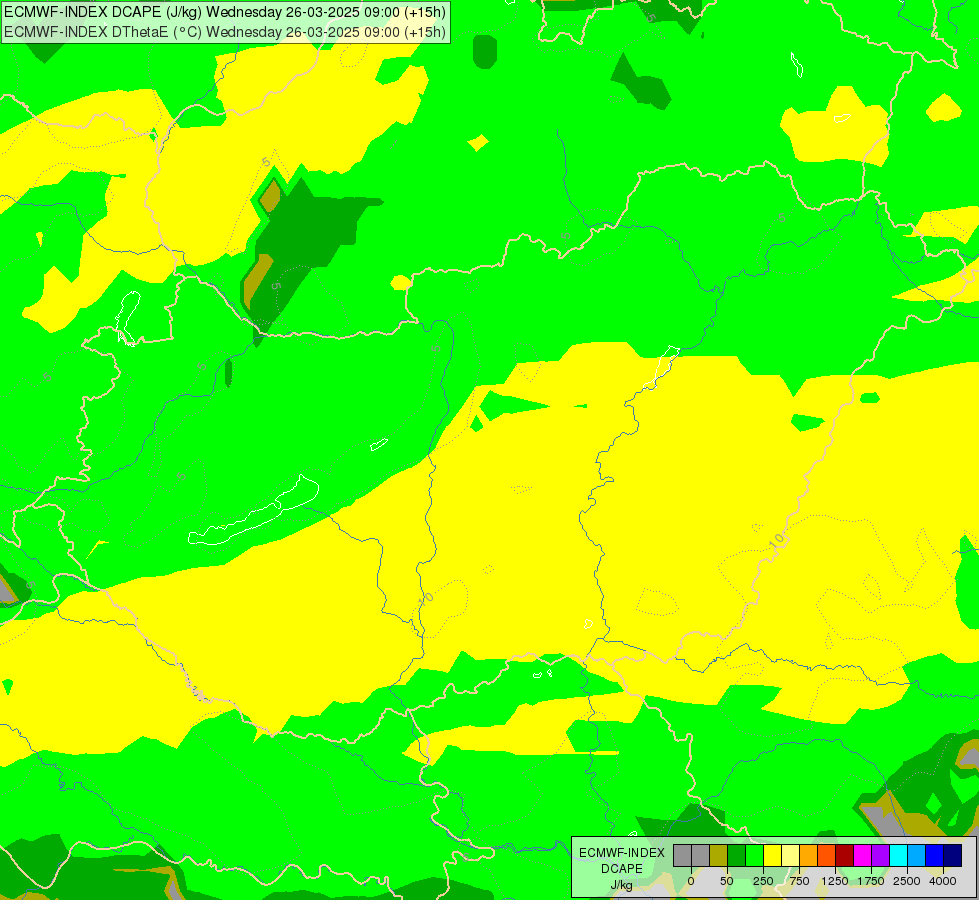Select the cyan legend swatch

tap(899, 856)
